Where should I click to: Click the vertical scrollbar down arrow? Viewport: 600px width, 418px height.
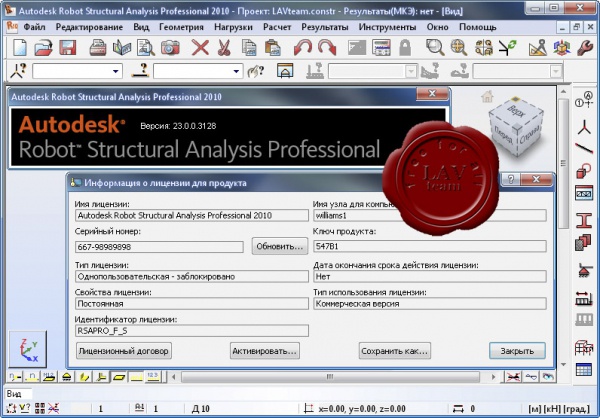563,364
